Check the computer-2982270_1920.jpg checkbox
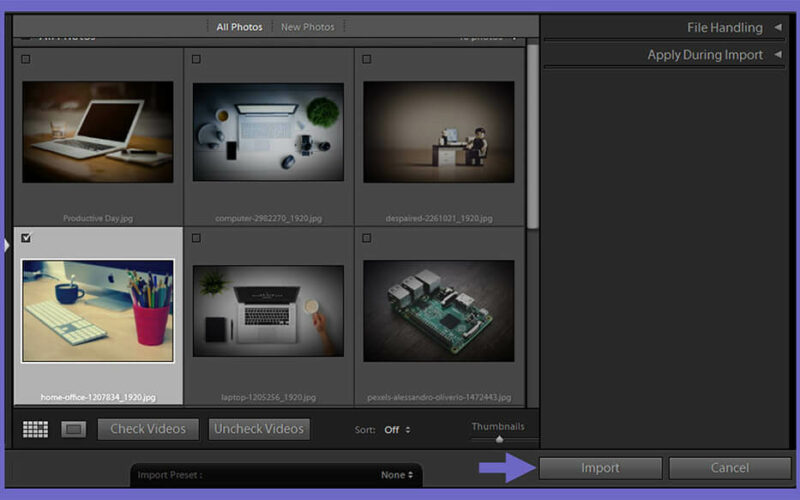 pos(196,59)
